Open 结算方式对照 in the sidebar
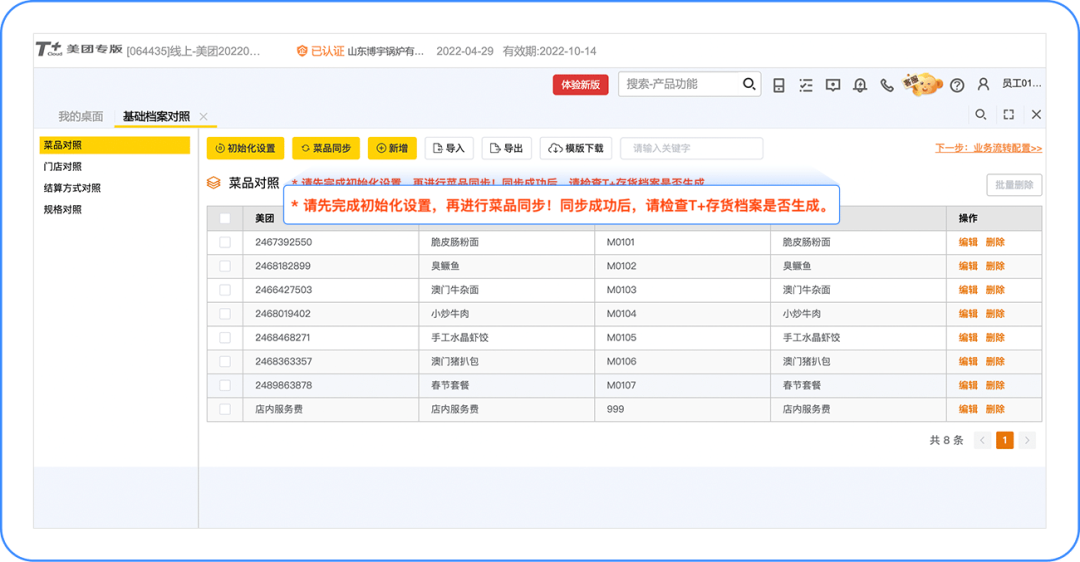The width and height of the screenshot is (1080, 562). [72, 188]
